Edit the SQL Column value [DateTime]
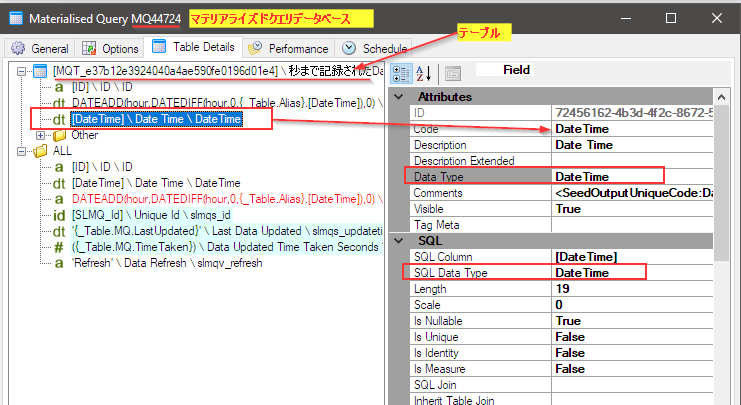Image resolution: width=741 pixels, height=405 pixels. pos(632,257)
